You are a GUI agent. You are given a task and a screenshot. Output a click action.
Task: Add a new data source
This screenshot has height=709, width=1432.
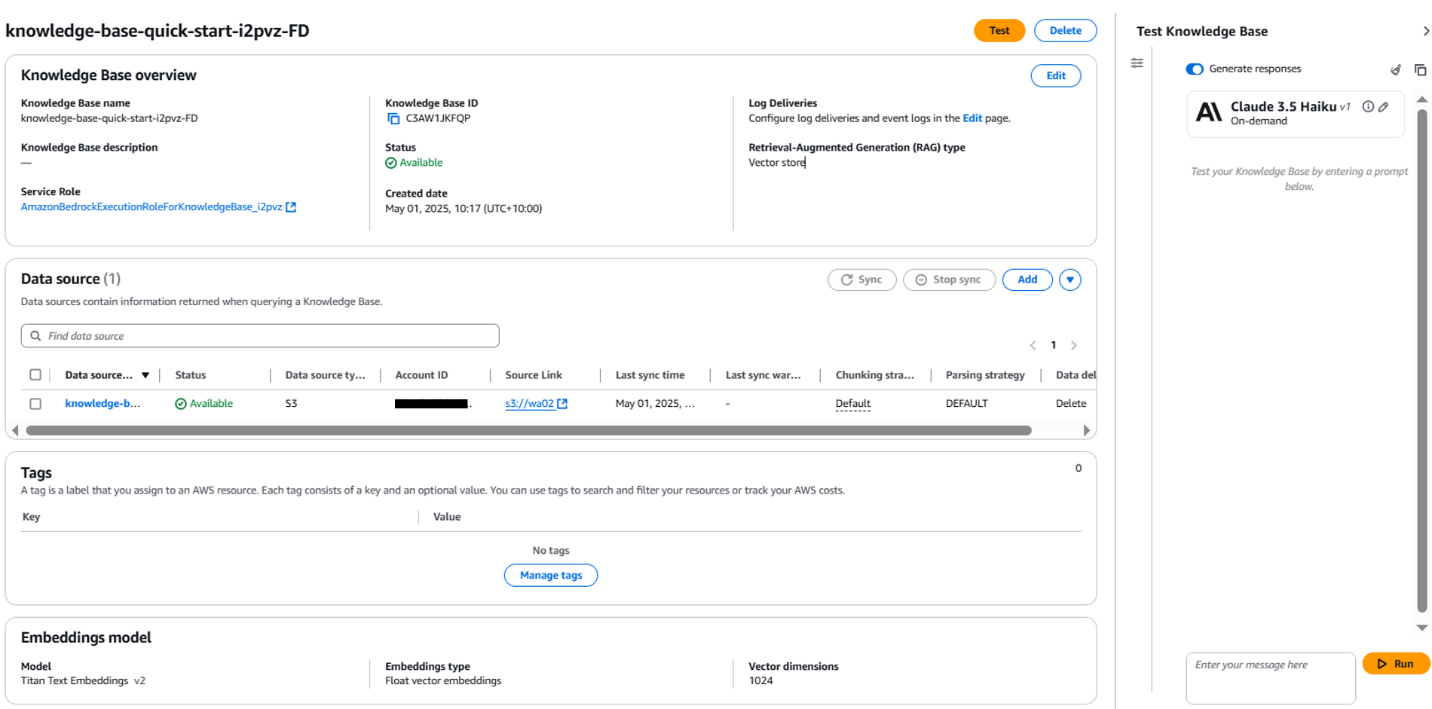(x=1027, y=280)
